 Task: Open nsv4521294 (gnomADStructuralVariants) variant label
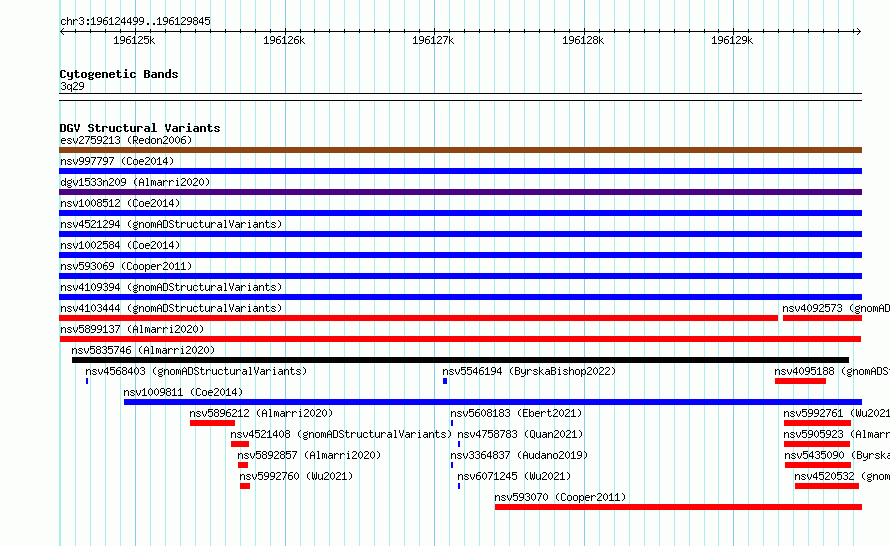[x=171, y=224]
